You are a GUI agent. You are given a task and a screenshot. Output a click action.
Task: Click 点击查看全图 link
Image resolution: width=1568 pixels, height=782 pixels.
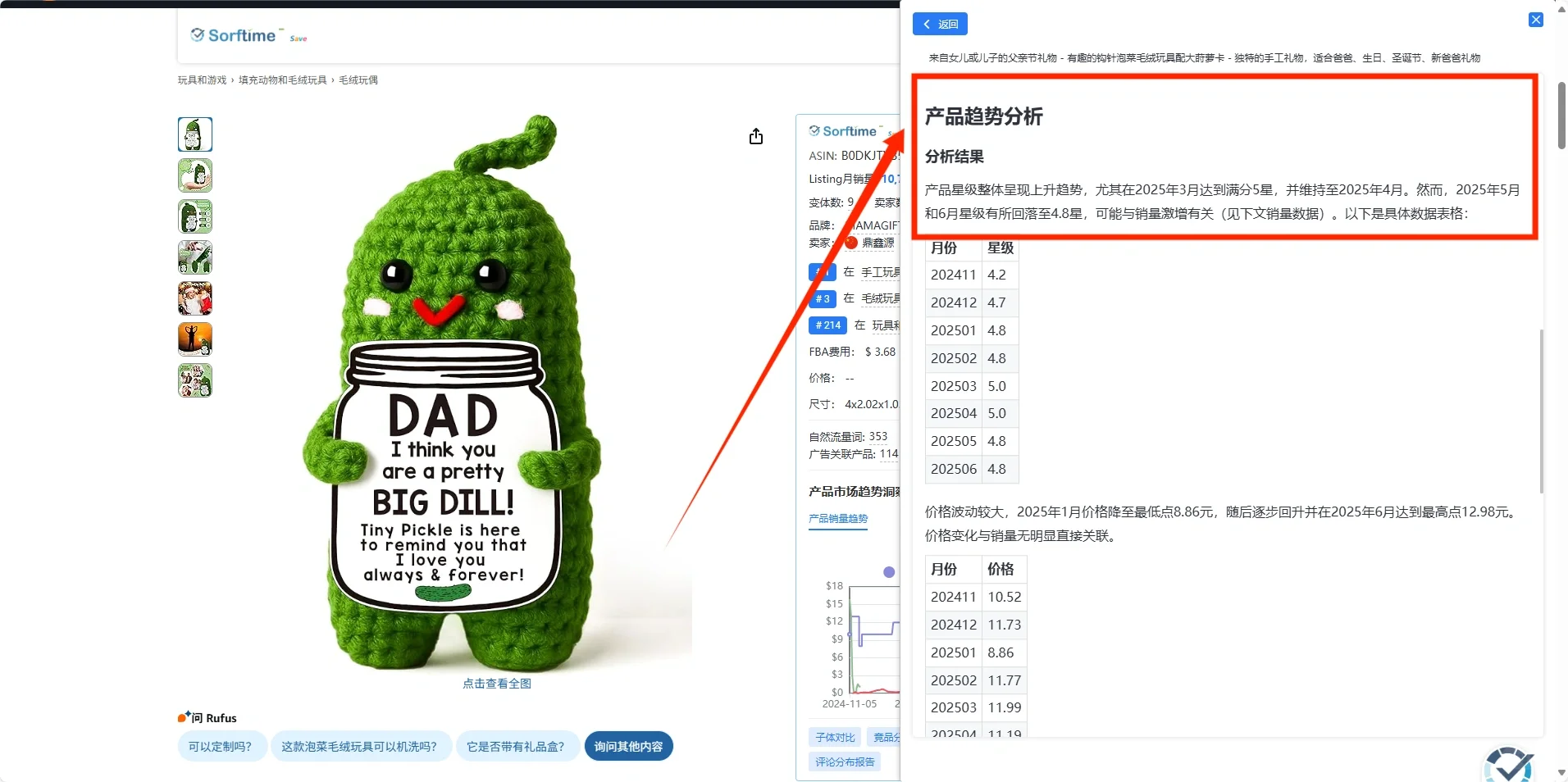[497, 684]
